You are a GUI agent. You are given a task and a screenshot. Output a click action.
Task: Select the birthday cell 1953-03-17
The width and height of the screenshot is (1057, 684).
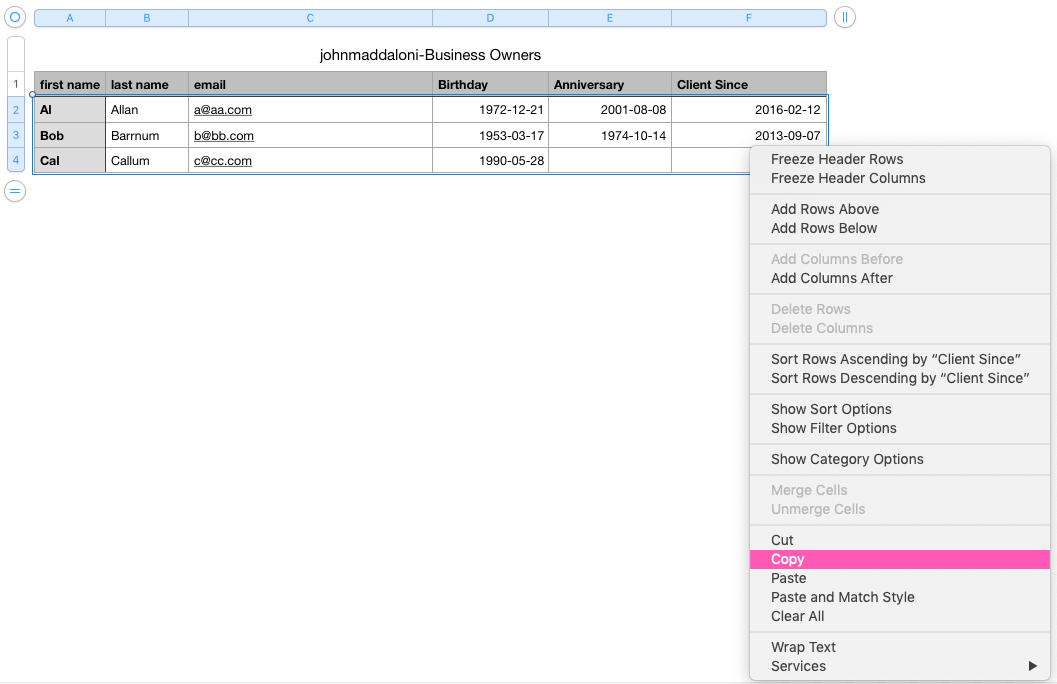click(x=490, y=135)
